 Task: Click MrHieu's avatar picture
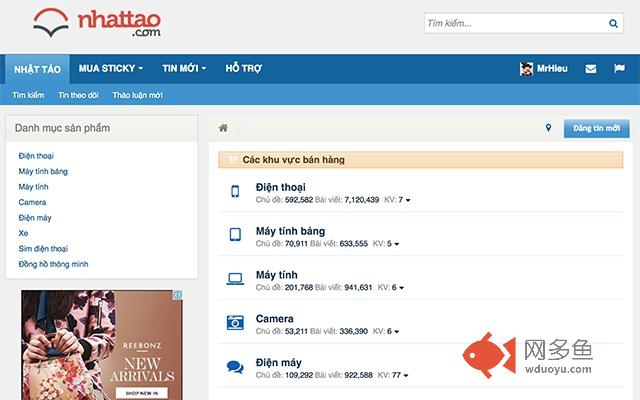pyautogui.click(x=526, y=69)
